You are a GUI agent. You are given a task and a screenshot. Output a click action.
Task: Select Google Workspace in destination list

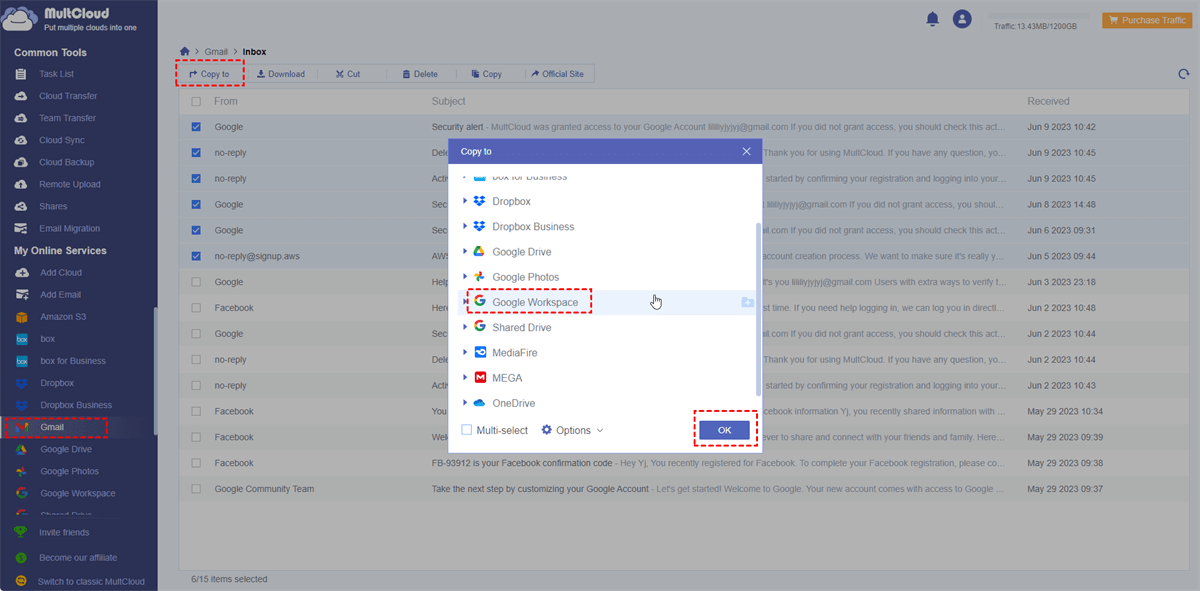[x=535, y=302]
